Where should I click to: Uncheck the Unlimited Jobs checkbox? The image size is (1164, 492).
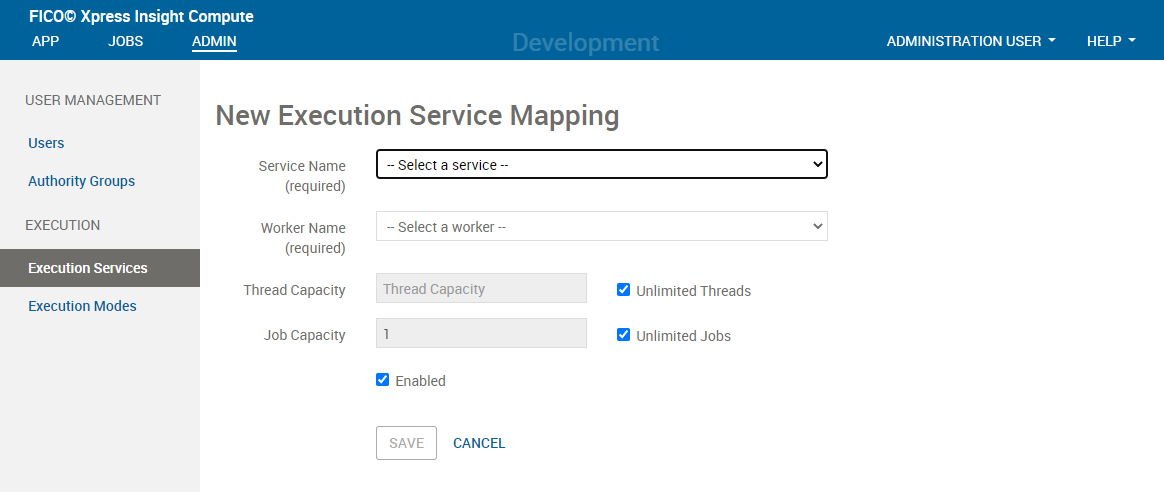623,335
